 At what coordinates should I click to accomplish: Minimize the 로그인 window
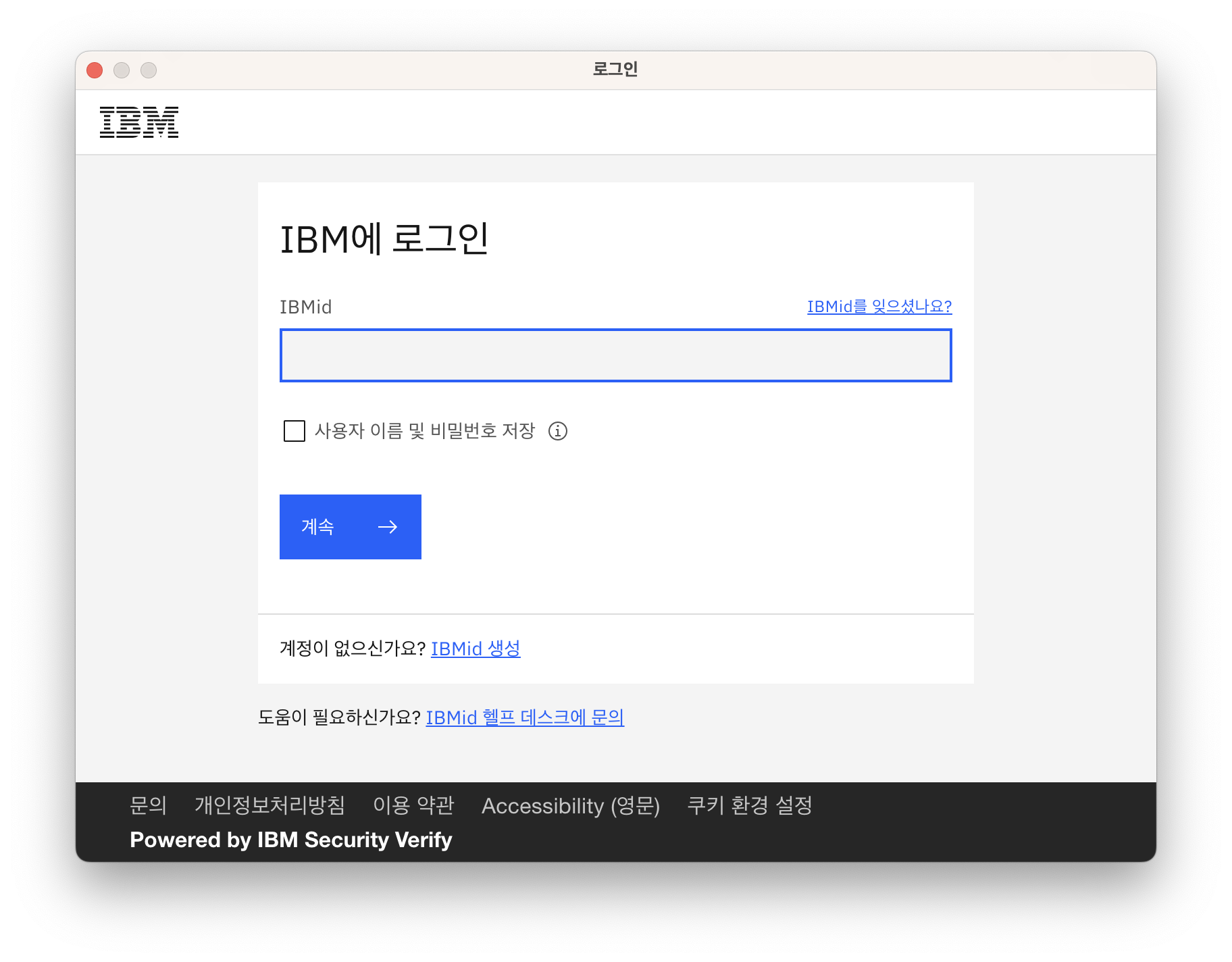pyautogui.click(x=122, y=70)
